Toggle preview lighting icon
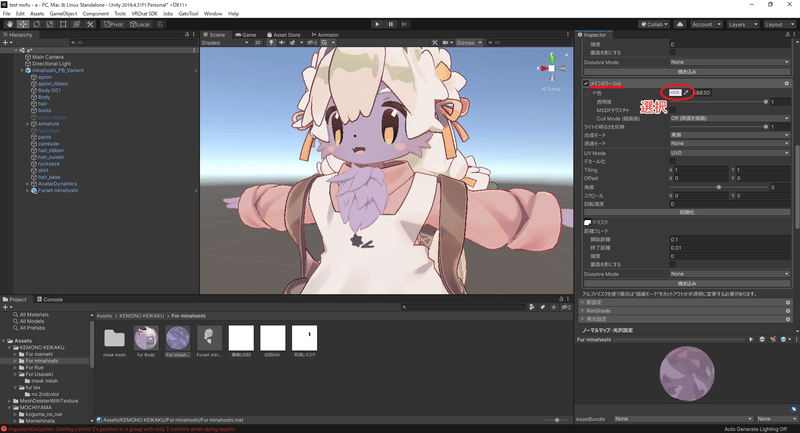This screenshot has width=800, height=433. pos(773,339)
